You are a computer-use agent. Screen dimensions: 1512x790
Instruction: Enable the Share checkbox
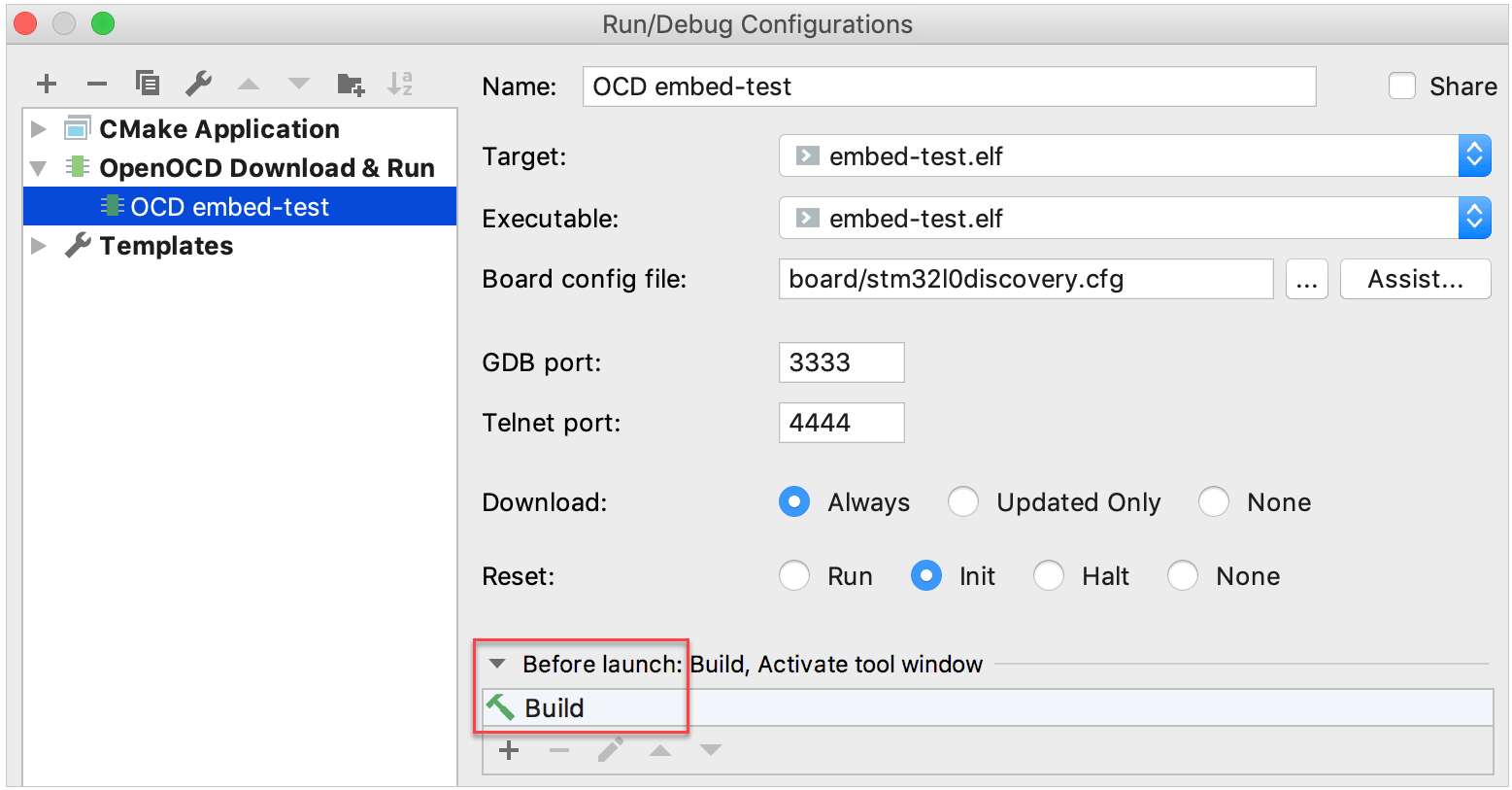1402,86
